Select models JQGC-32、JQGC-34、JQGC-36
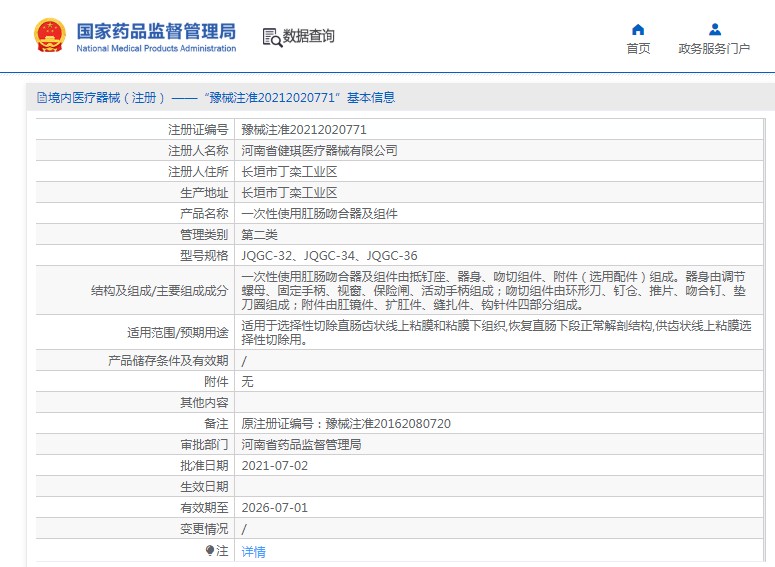The image size is (775, 567). [x=329, y=256]
